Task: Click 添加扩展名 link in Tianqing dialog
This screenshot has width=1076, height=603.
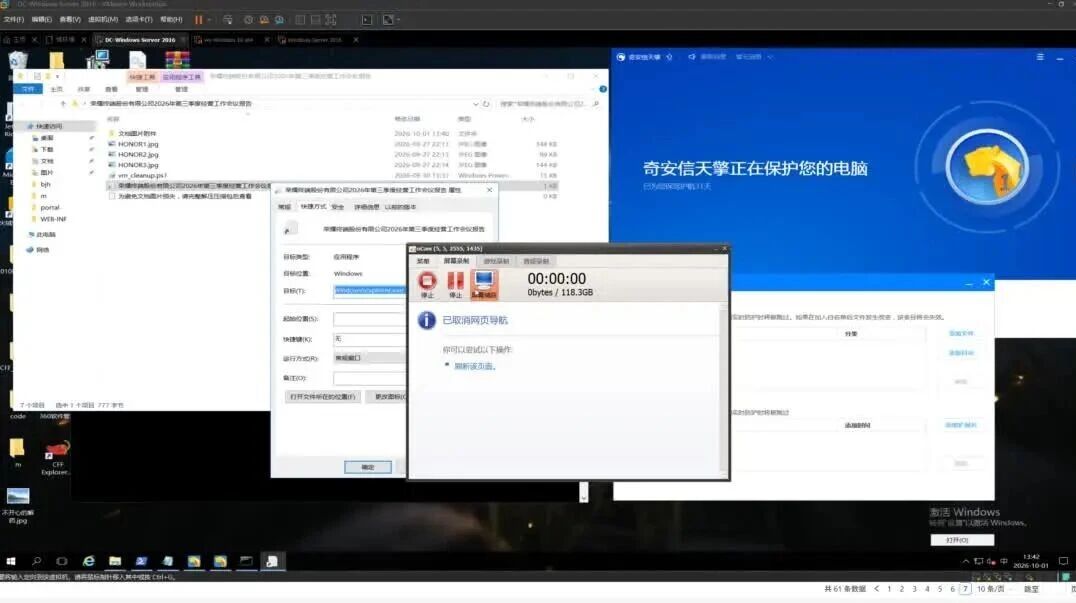Action: point(960,425)
